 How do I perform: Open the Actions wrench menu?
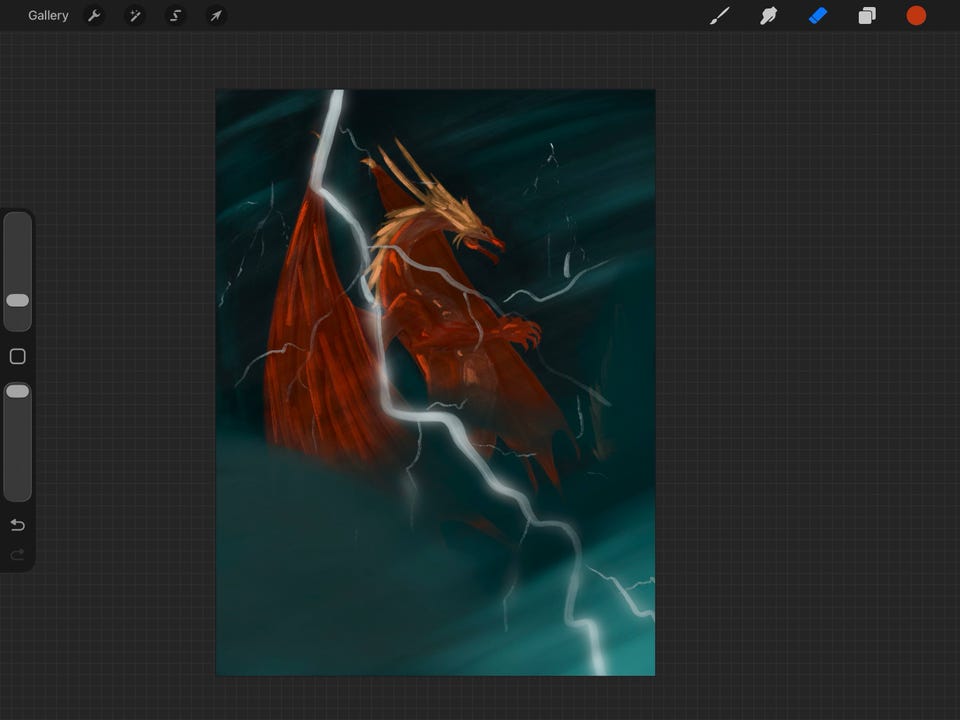click(94, 15)
